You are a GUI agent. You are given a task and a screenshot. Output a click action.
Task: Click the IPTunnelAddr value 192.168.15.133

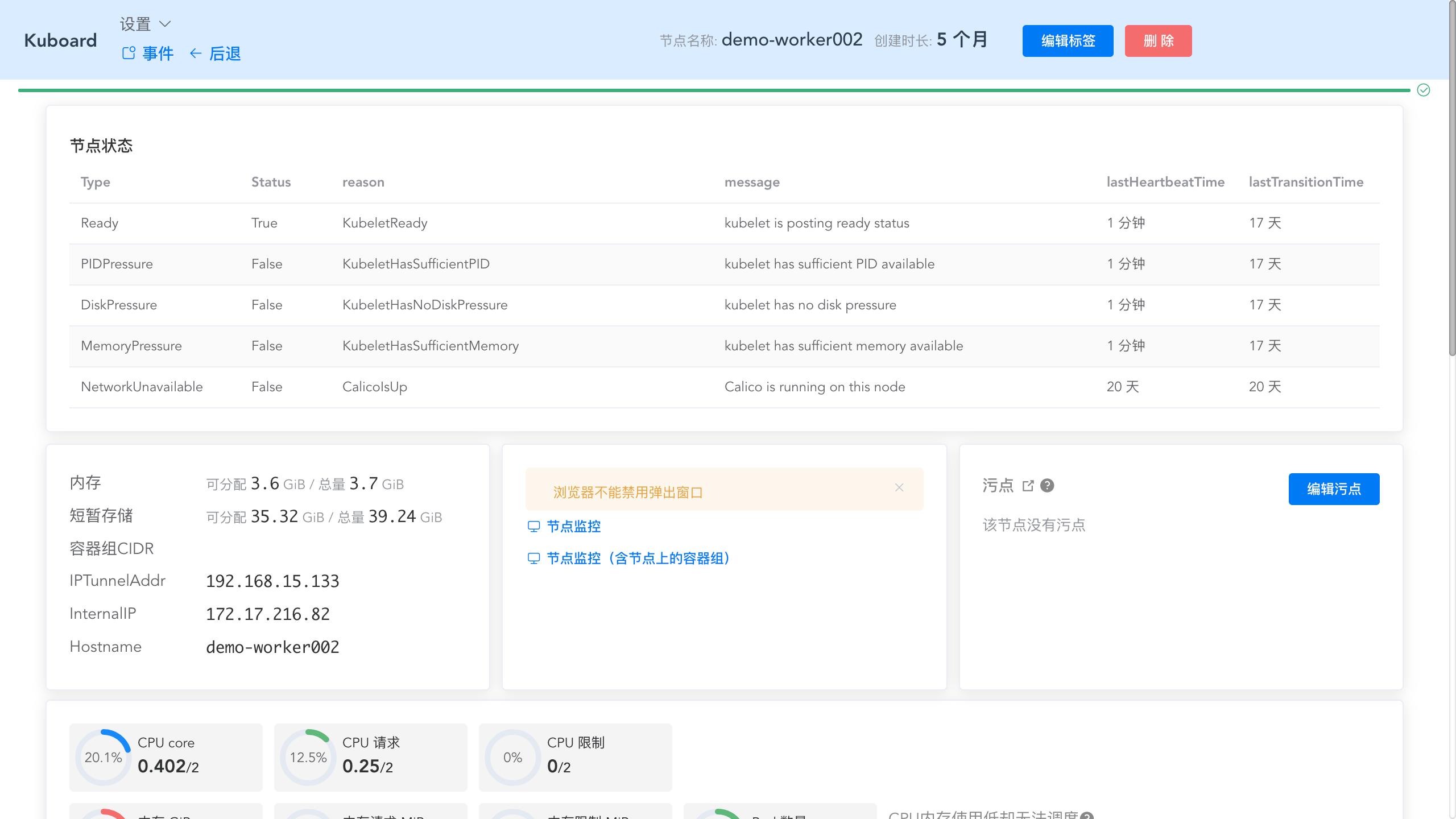click(272, 581)
